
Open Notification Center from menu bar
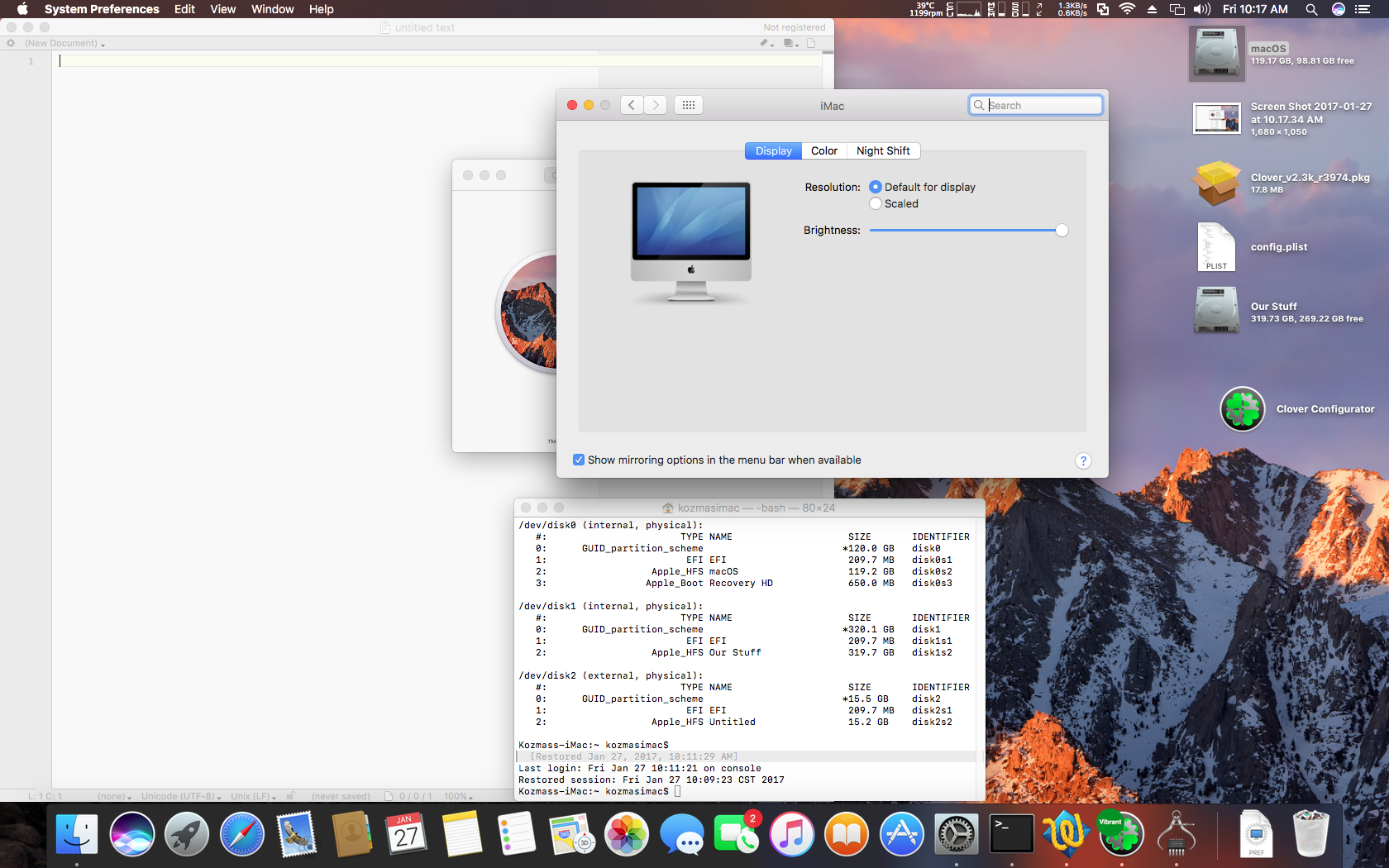(x=1363, y=9)
